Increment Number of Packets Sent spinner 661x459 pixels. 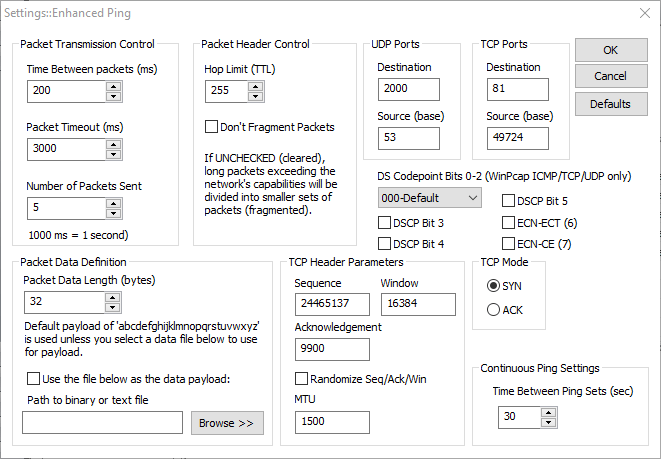click(x=113, y=204)
